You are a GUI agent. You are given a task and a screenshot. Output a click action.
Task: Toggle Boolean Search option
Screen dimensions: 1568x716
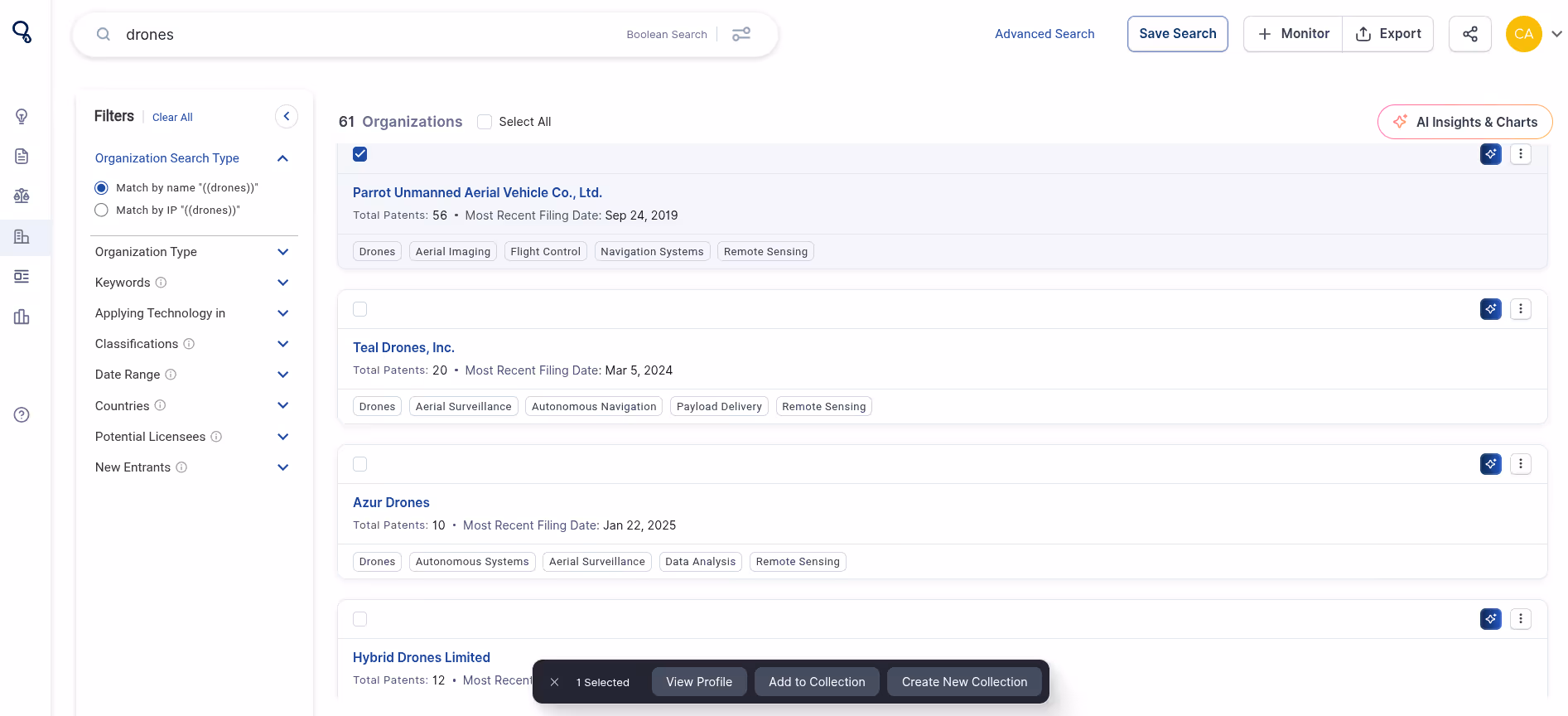point(667,34)
